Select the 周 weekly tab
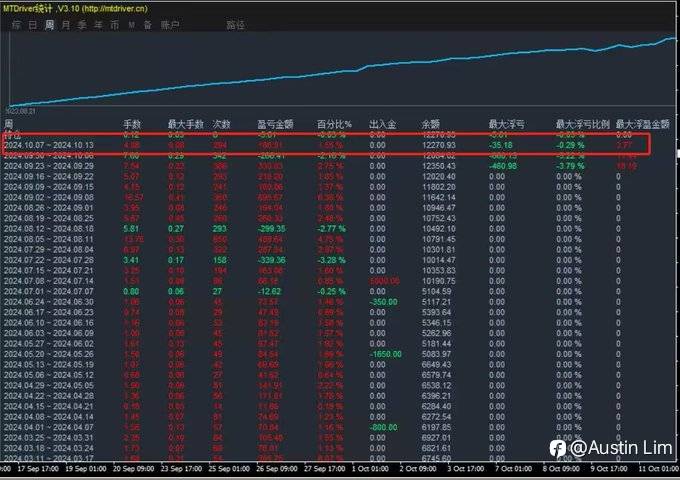The image size is (680, 480). click(49, 25)
